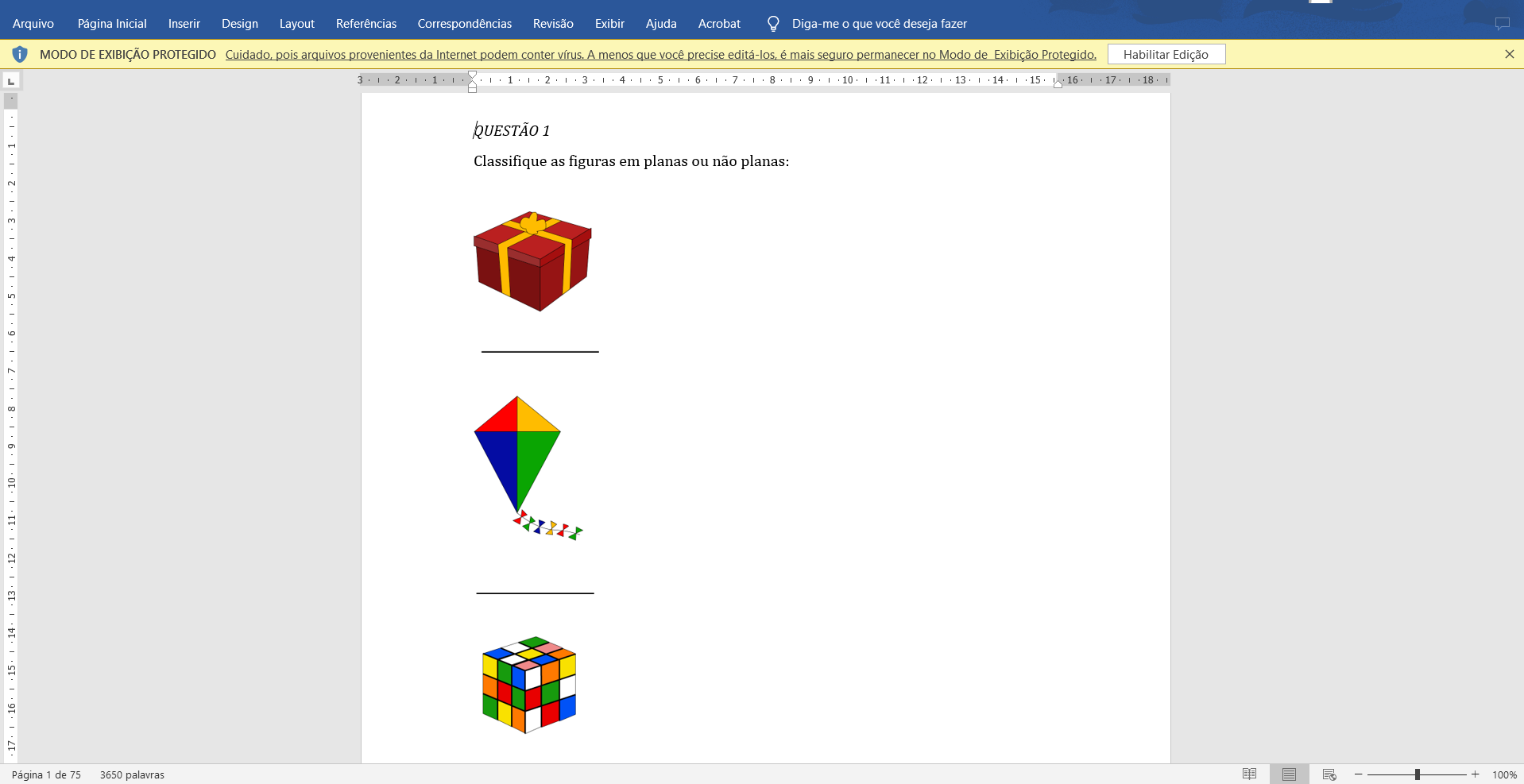This screenshot has height=784, width=1524.
Task: Click the QUESTÃO 1 heading text
Action: click(512, 130)
